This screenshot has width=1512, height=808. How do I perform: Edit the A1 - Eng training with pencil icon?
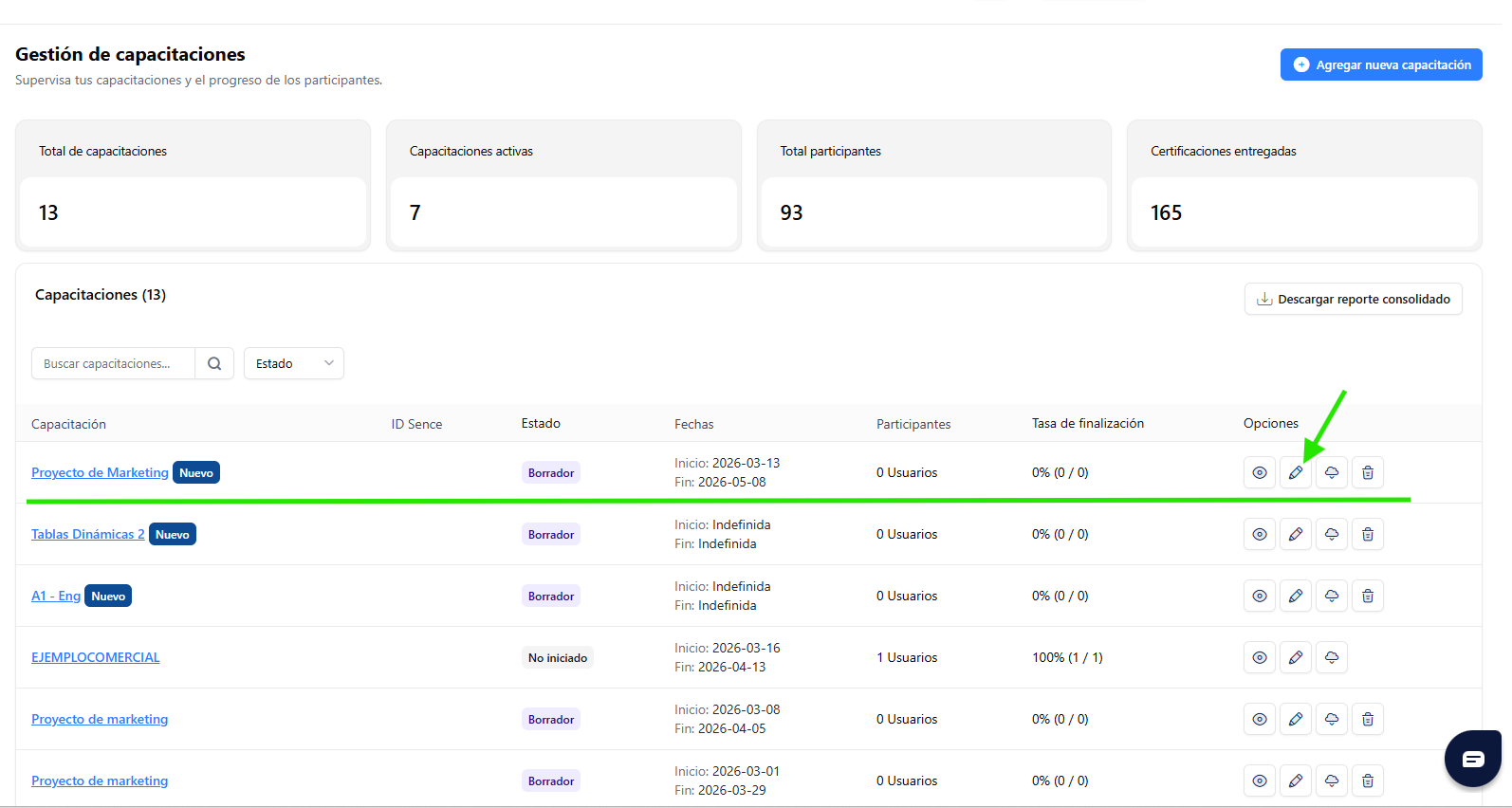(x=1296, y=596)
